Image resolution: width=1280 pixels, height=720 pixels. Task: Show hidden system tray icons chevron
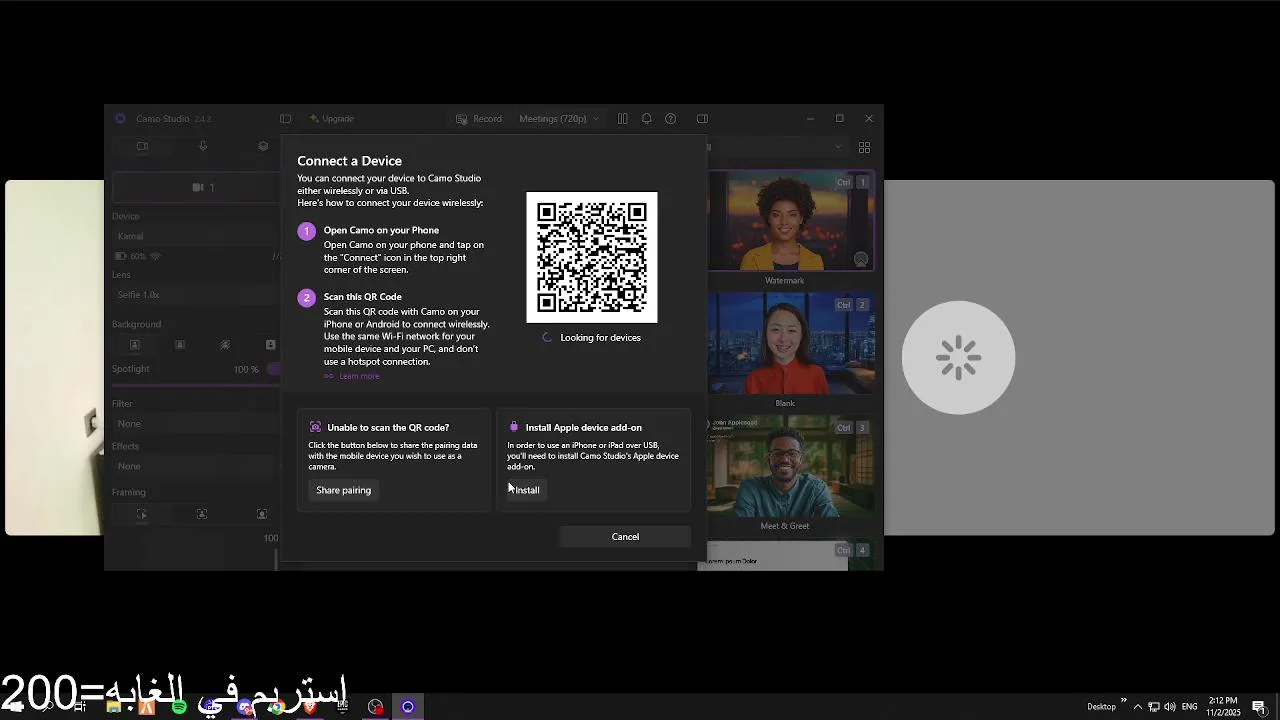click(x=1137, y=707)
